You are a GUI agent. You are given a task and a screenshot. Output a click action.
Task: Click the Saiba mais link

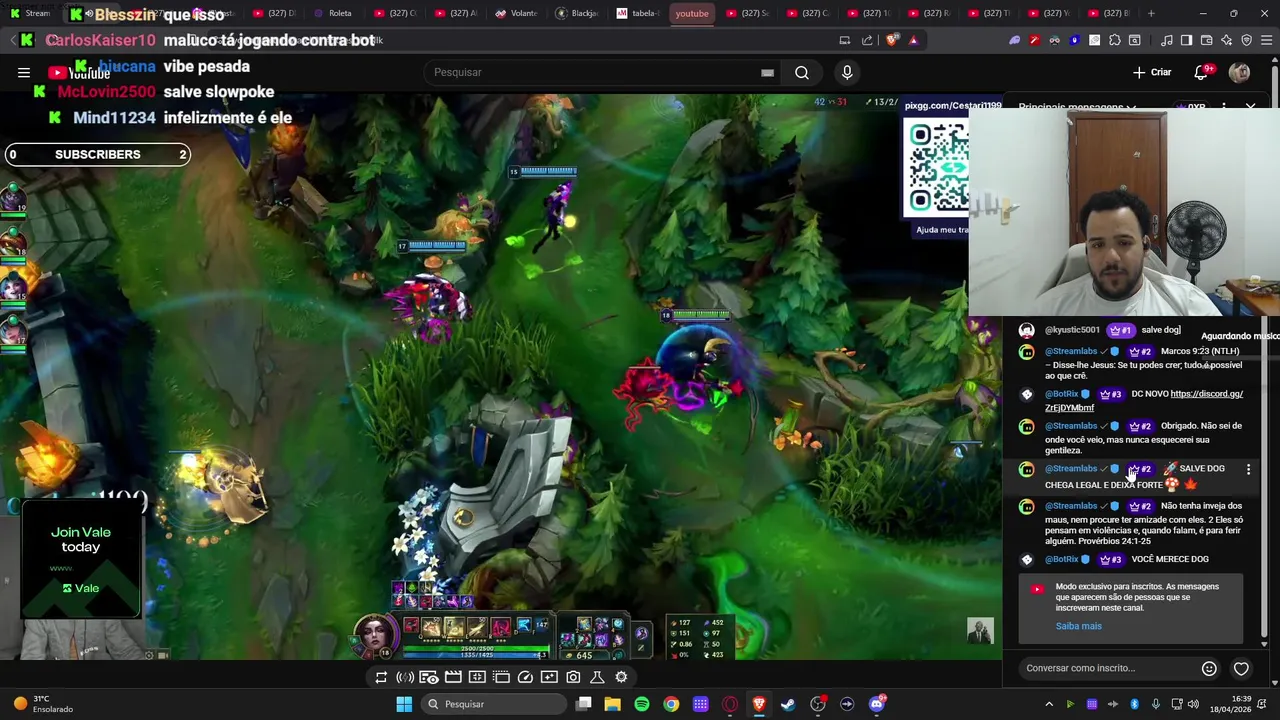1078,626
